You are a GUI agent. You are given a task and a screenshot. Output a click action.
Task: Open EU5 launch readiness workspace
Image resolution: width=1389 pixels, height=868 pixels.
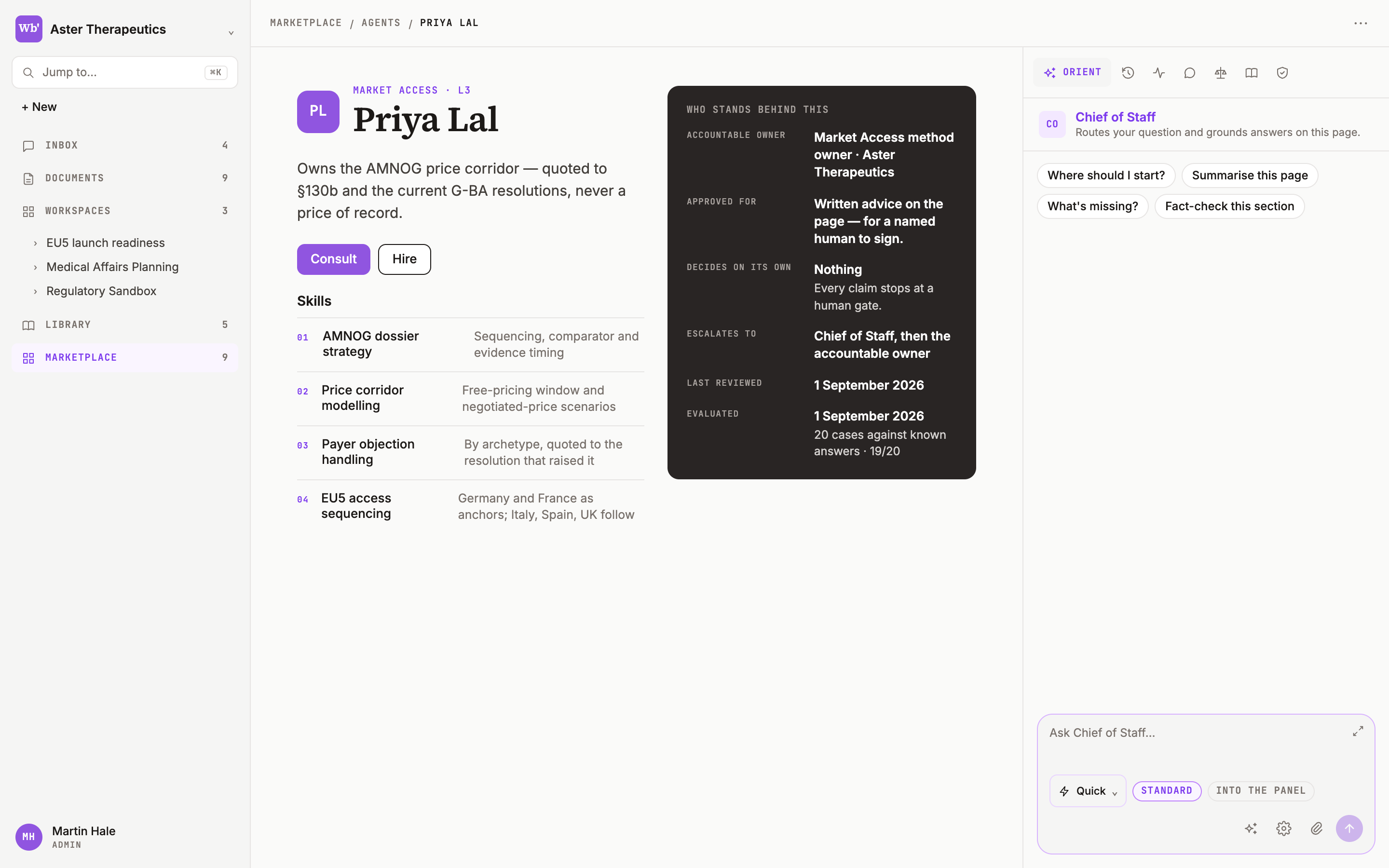pos(106,243)
